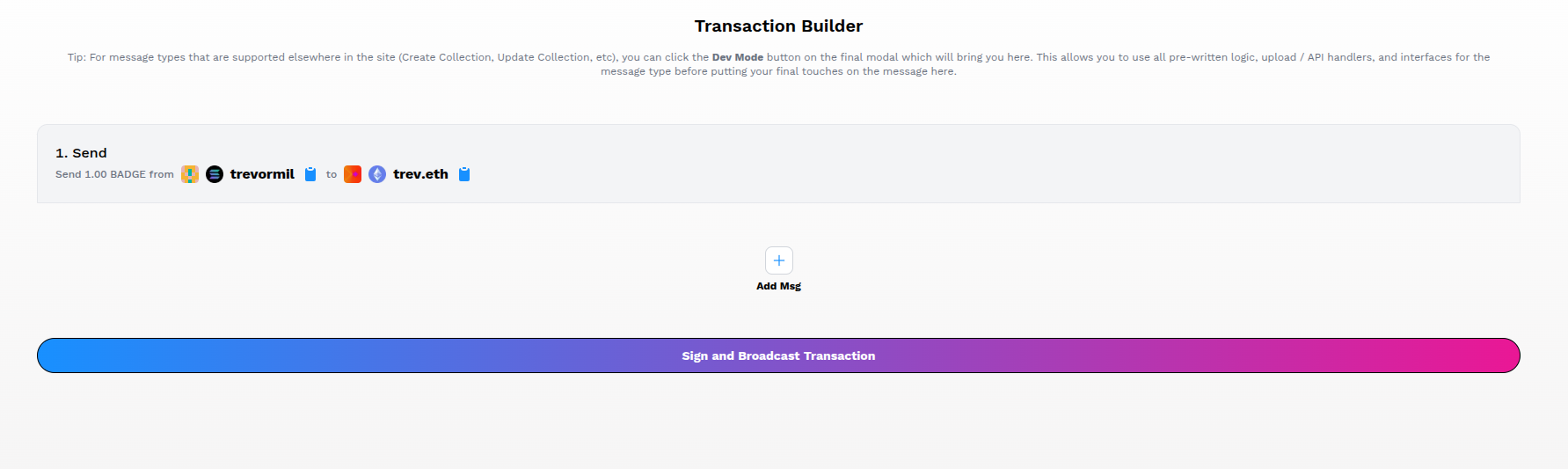This screenshot has width=1568, height=469.
Task: Click the bold Dev Mode text in tip
Action: 737,57
